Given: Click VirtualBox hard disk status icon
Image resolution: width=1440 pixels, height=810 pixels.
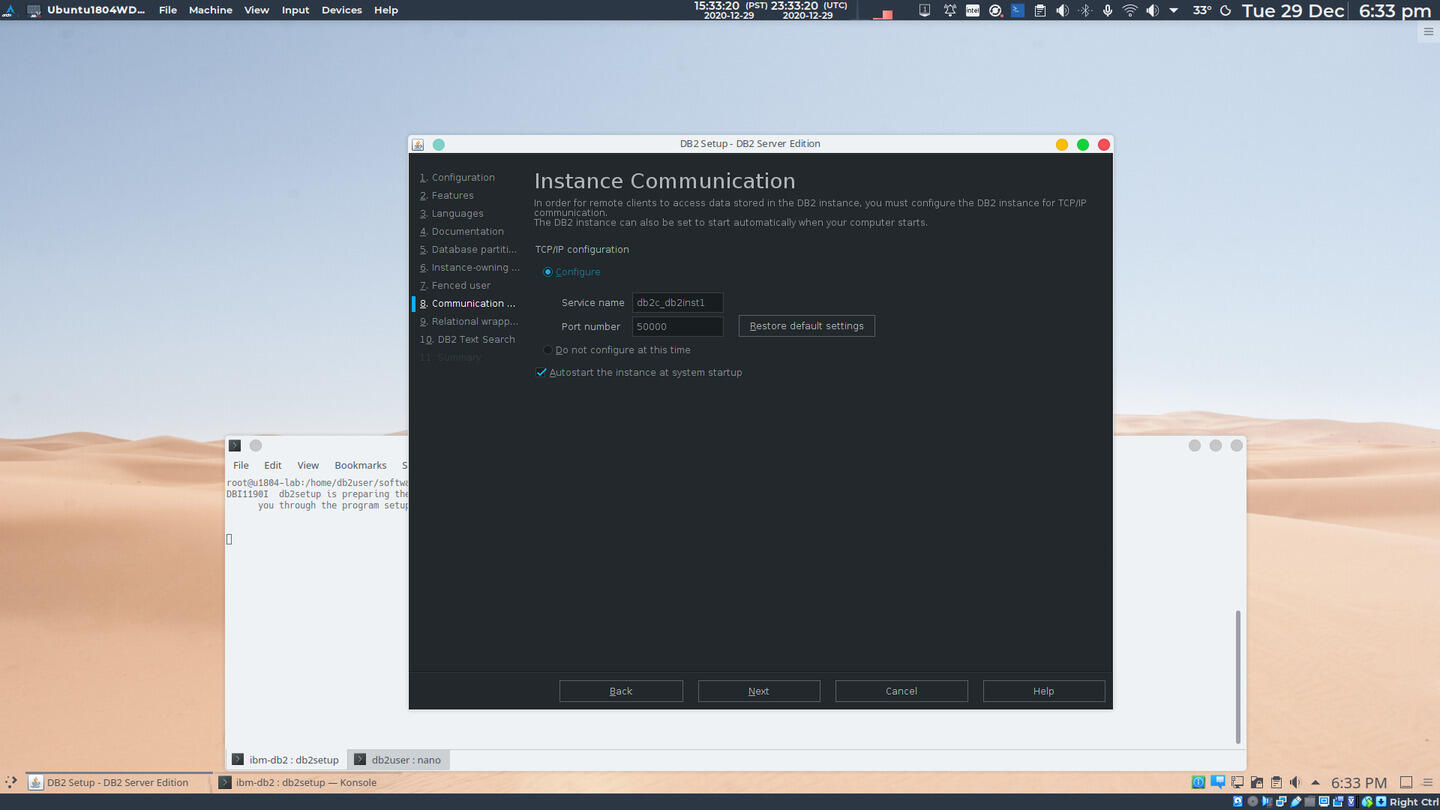Looking at the screenshot, I should [x=1238, y=801].
